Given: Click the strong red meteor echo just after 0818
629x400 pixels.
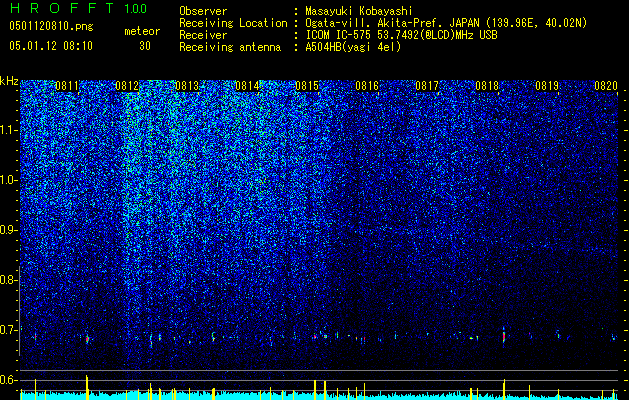Looking at the screenshot, I should click(x=504, y=335).
